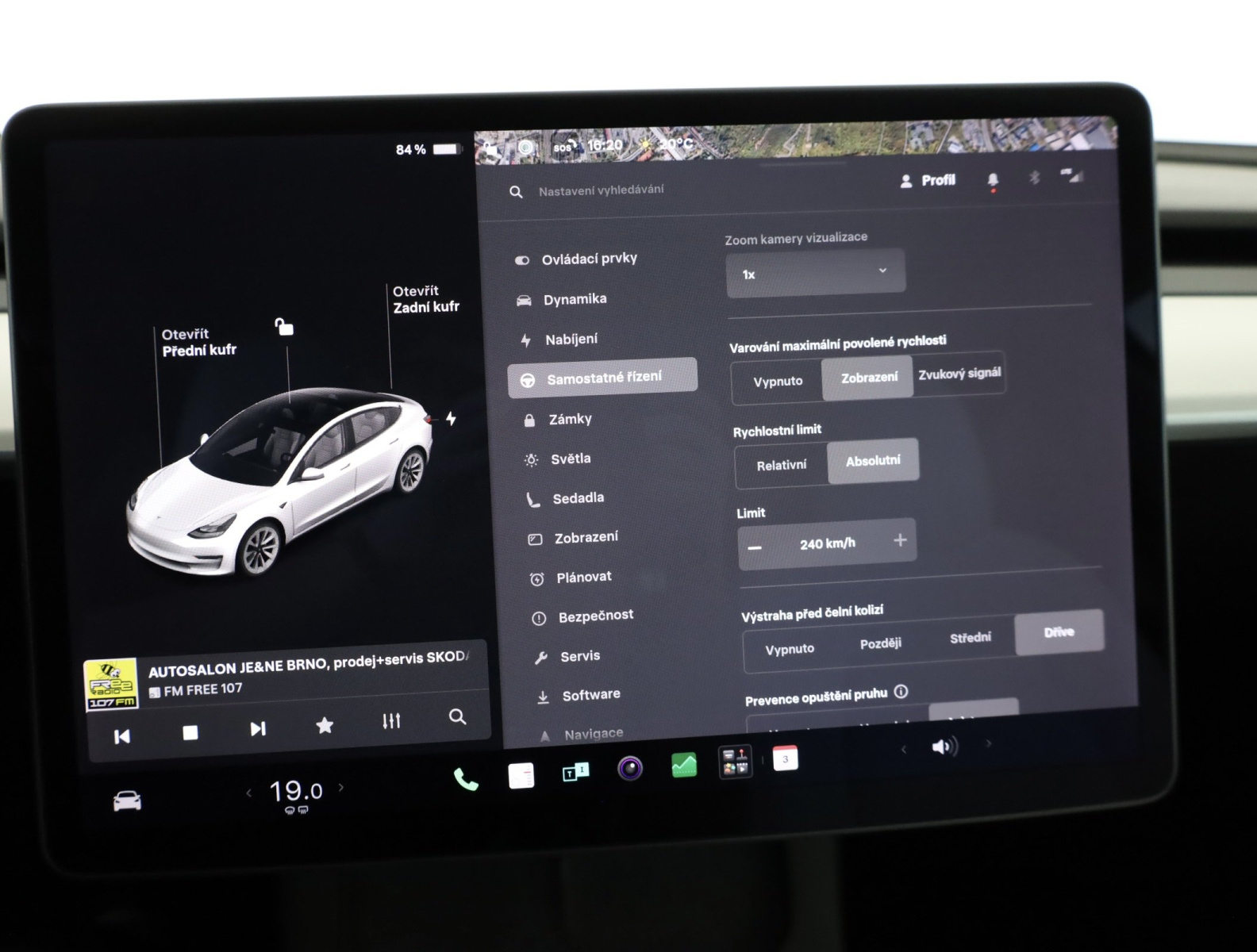This screenshot has width=1257, height=952.
Task: Expand the Zoom kamery vizualizace dropdown
Action: pos(815,273)
